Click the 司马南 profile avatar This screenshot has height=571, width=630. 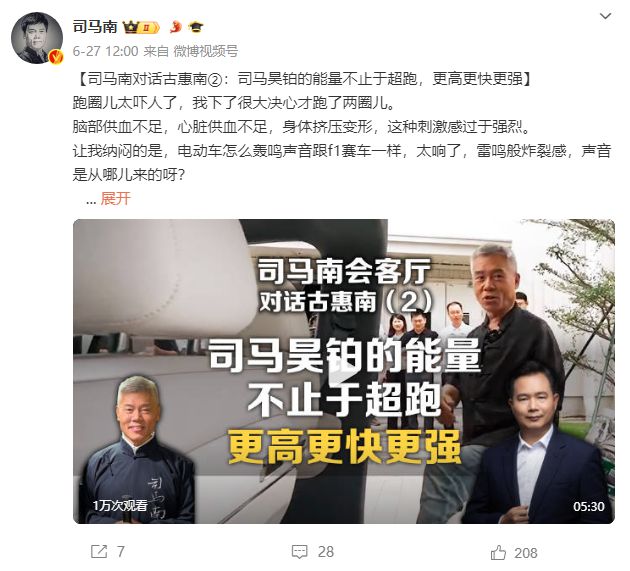pyautogui.click(x=37, y=38)
